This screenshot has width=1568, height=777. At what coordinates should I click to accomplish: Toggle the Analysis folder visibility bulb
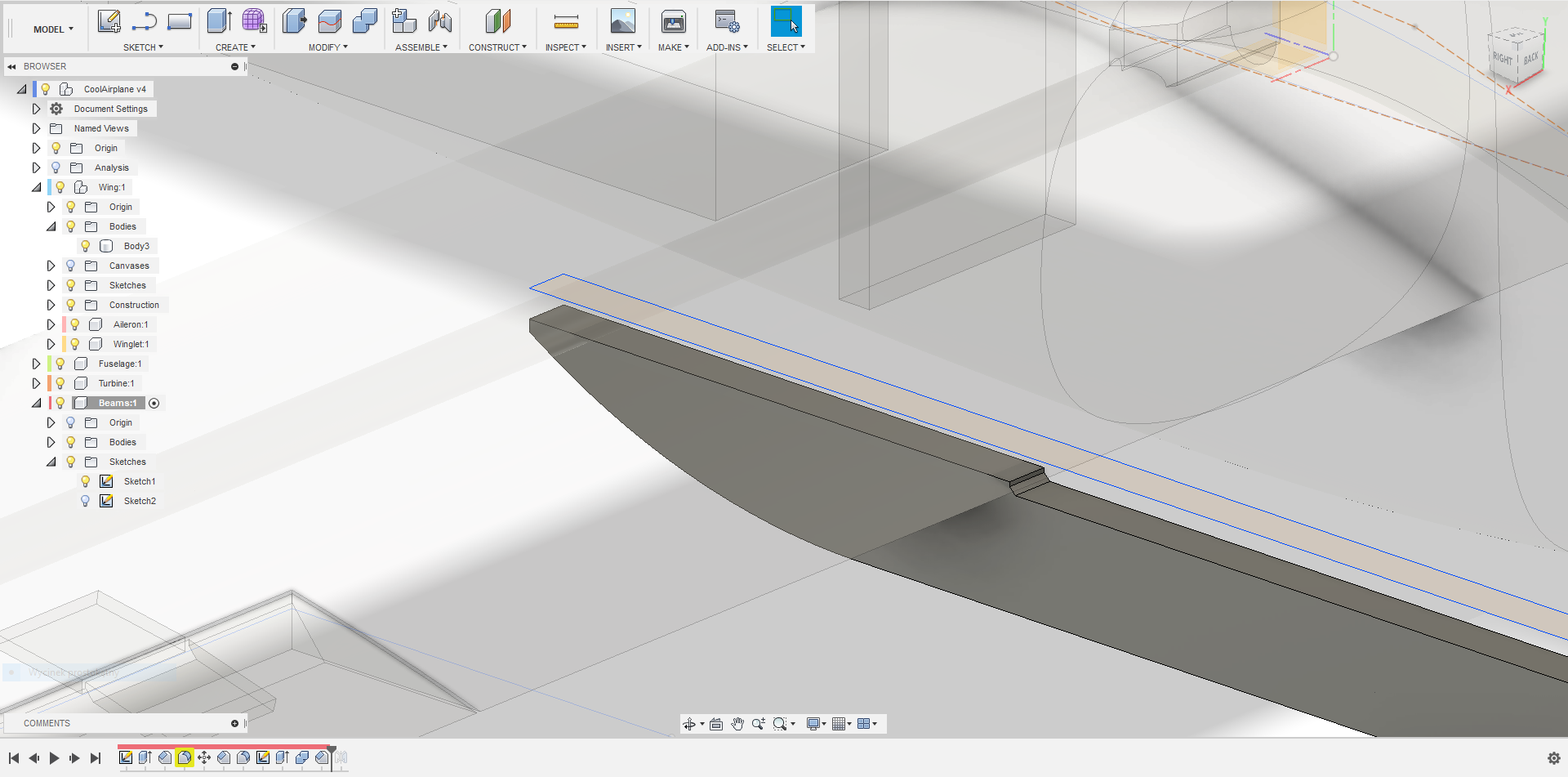(x=56, y=167)
